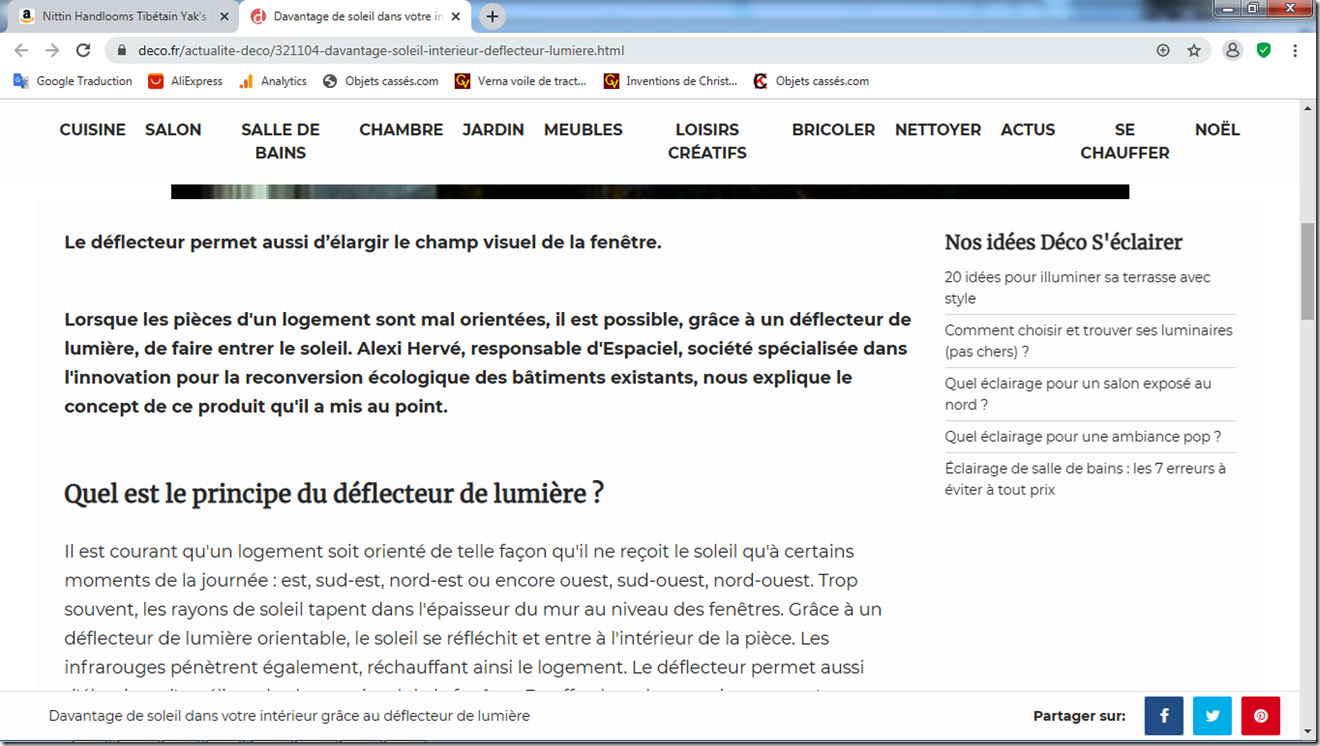Click the scrollbar down arrow
Image resolution: width=1320 pixels, height=746 pixels.
[1307, 731]
